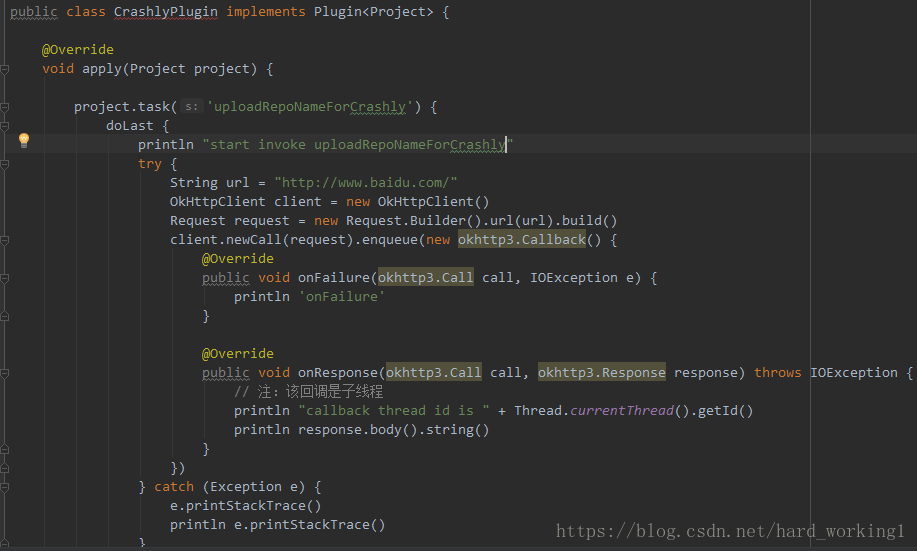Collapse the void apply method fold marker
The height and width of the screenshot is (551, 917).
[5, 70]
